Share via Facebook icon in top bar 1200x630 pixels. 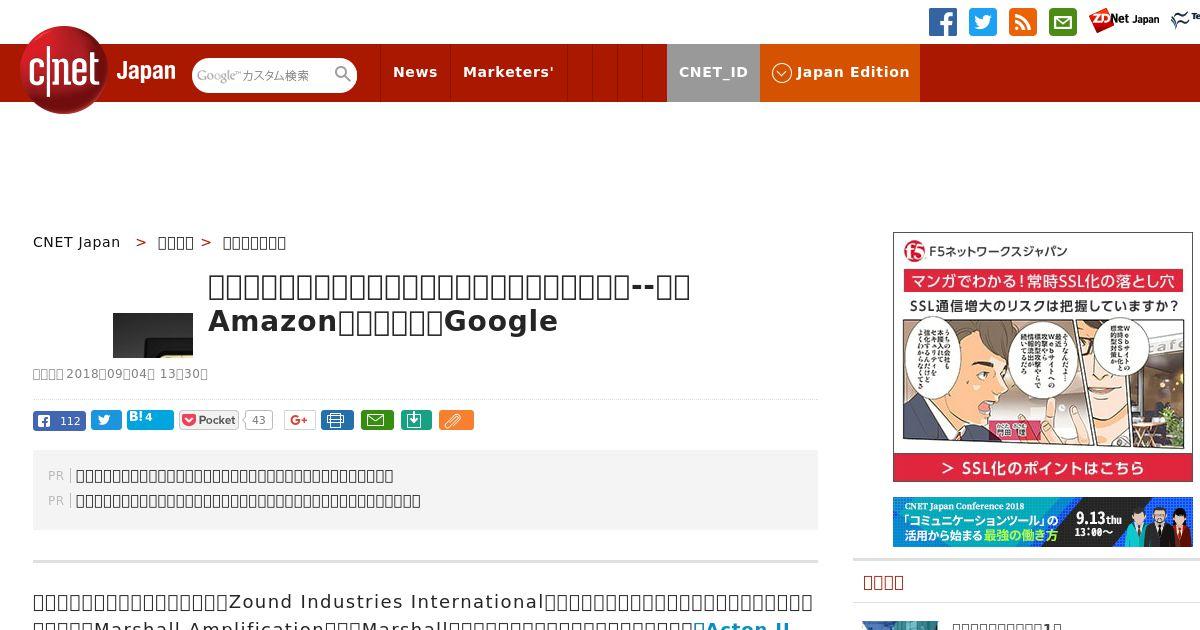tap(943, 22)
